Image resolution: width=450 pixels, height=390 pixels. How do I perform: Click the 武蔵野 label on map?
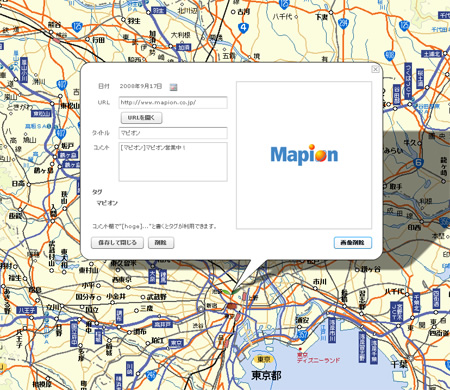pyautogui.click(x=156, y=297)
